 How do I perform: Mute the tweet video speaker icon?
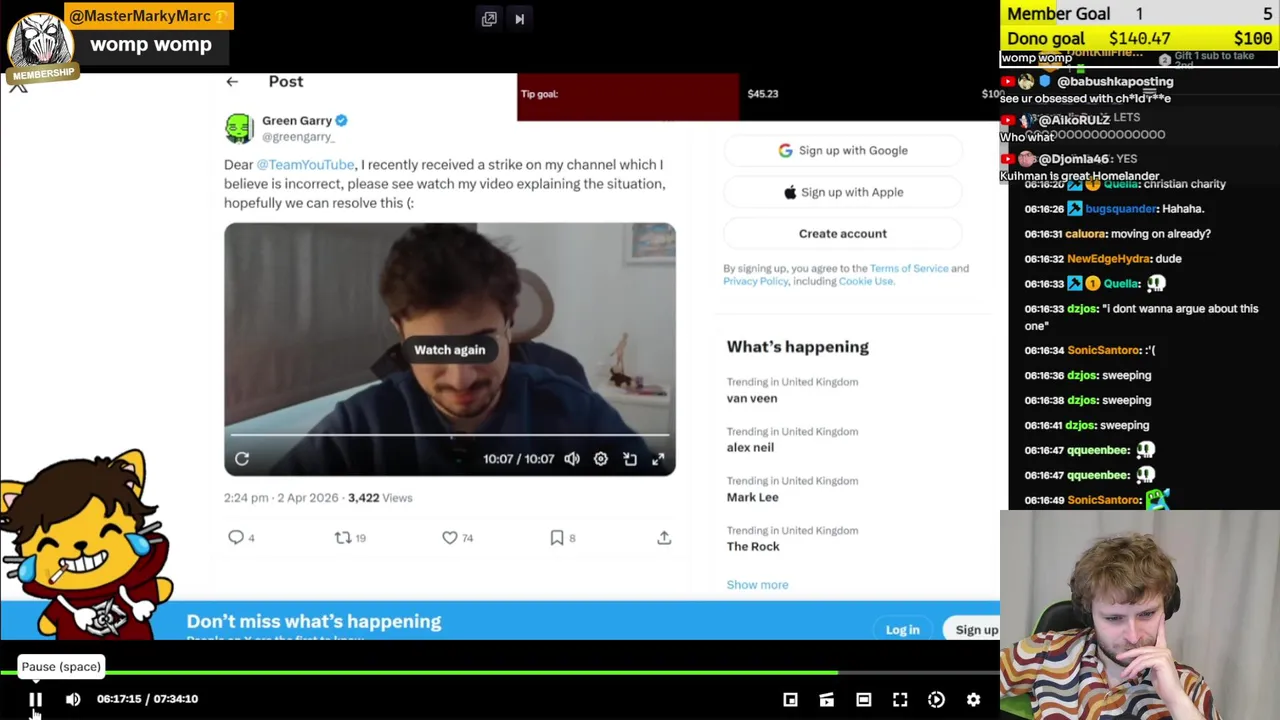[x=572, y=459]
